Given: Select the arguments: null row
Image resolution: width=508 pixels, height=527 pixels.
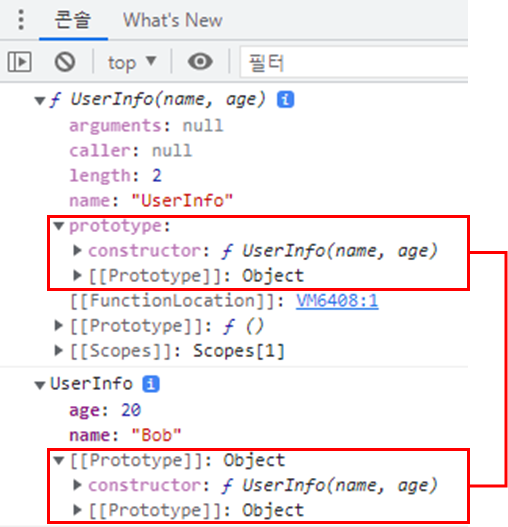Looking at the screenshot, I should click(146, 126).
